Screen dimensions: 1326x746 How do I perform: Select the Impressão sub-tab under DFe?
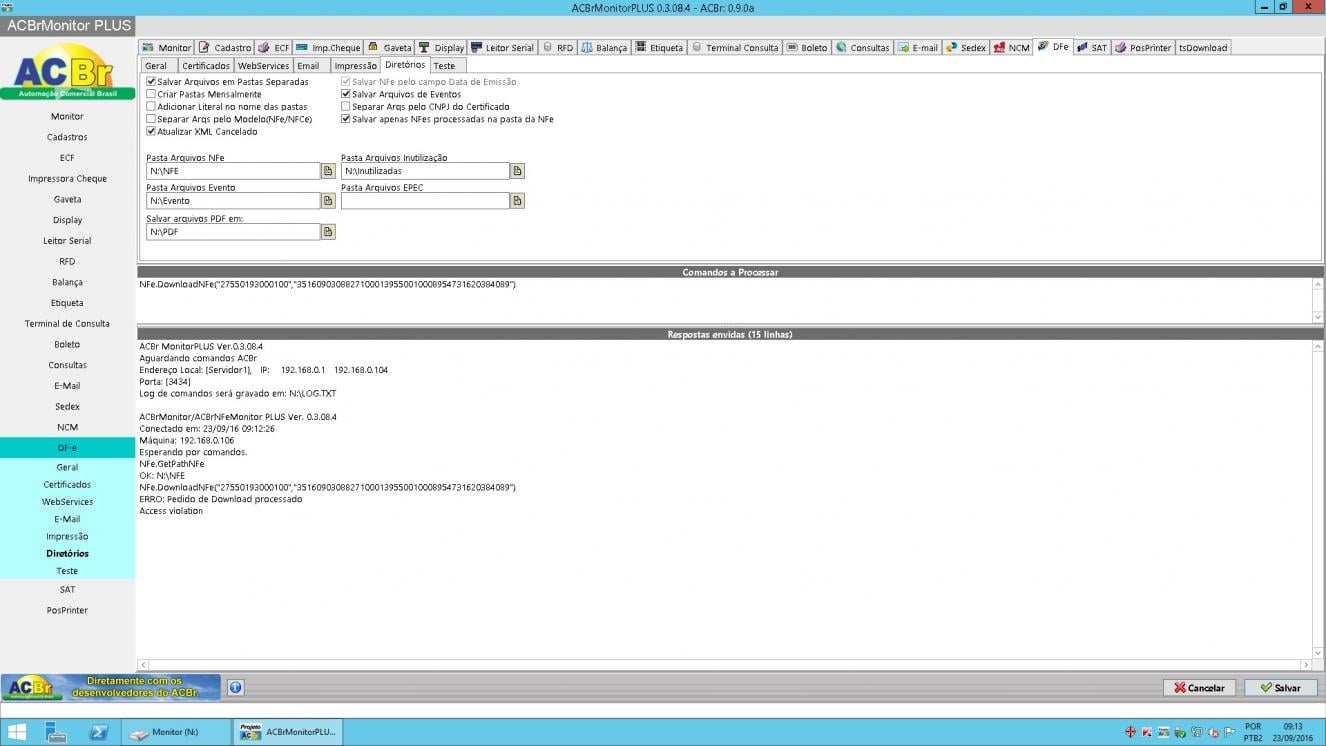coord(355,66)
